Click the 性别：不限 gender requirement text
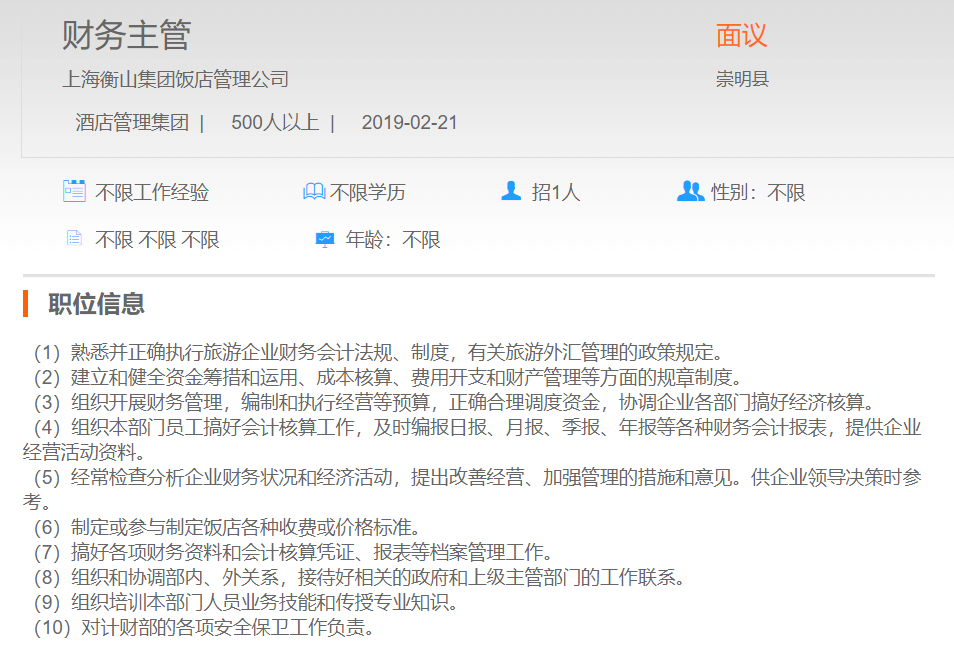This screenshot has width=954, height=667. (x=758, y=192)
